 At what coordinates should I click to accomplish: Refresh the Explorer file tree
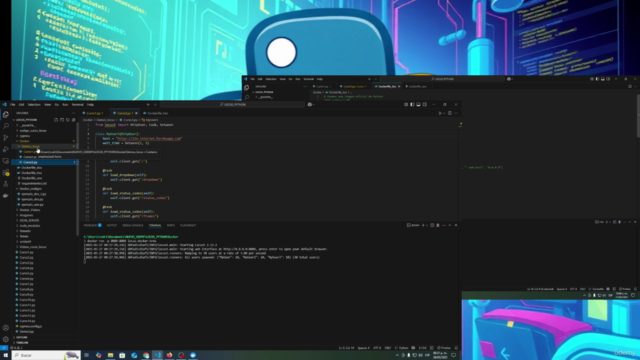coord(67,120)
